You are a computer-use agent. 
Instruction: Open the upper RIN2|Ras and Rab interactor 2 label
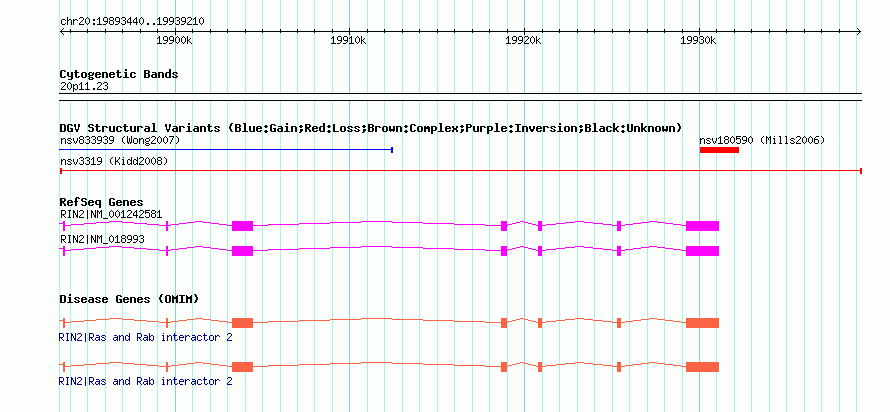(146, 337)
